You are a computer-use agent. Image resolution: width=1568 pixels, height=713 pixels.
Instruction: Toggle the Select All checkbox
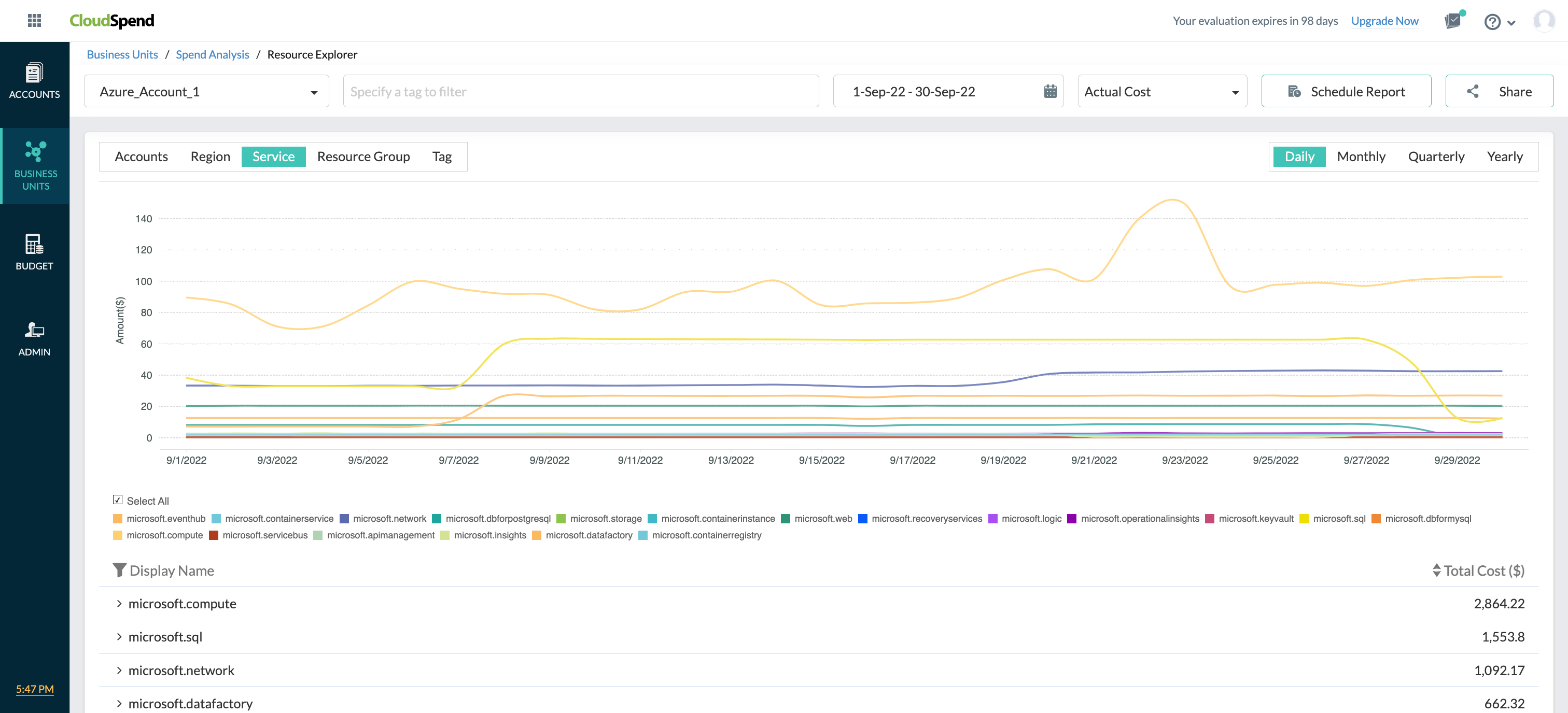click(118, 500)
